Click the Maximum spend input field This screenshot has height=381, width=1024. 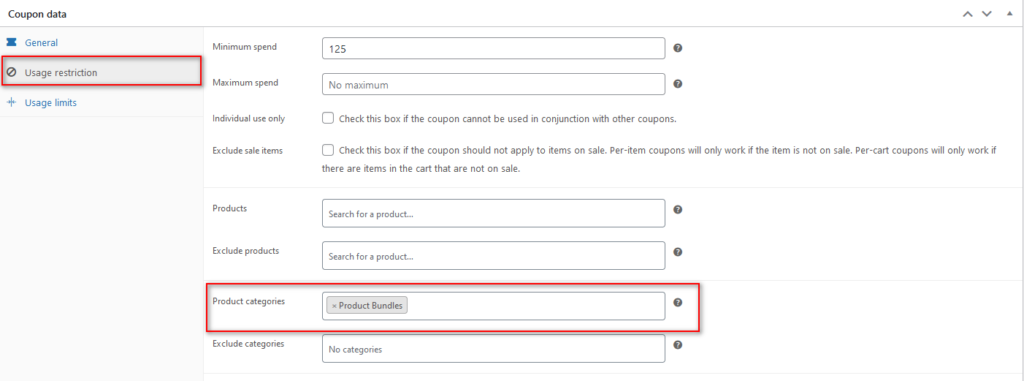pyautogui.click(x=494, y=84)
